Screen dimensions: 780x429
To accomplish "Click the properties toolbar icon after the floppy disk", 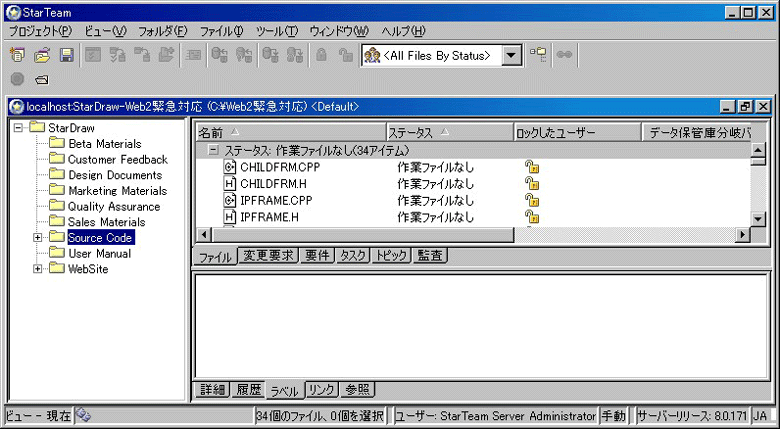I will click(94, 55).
